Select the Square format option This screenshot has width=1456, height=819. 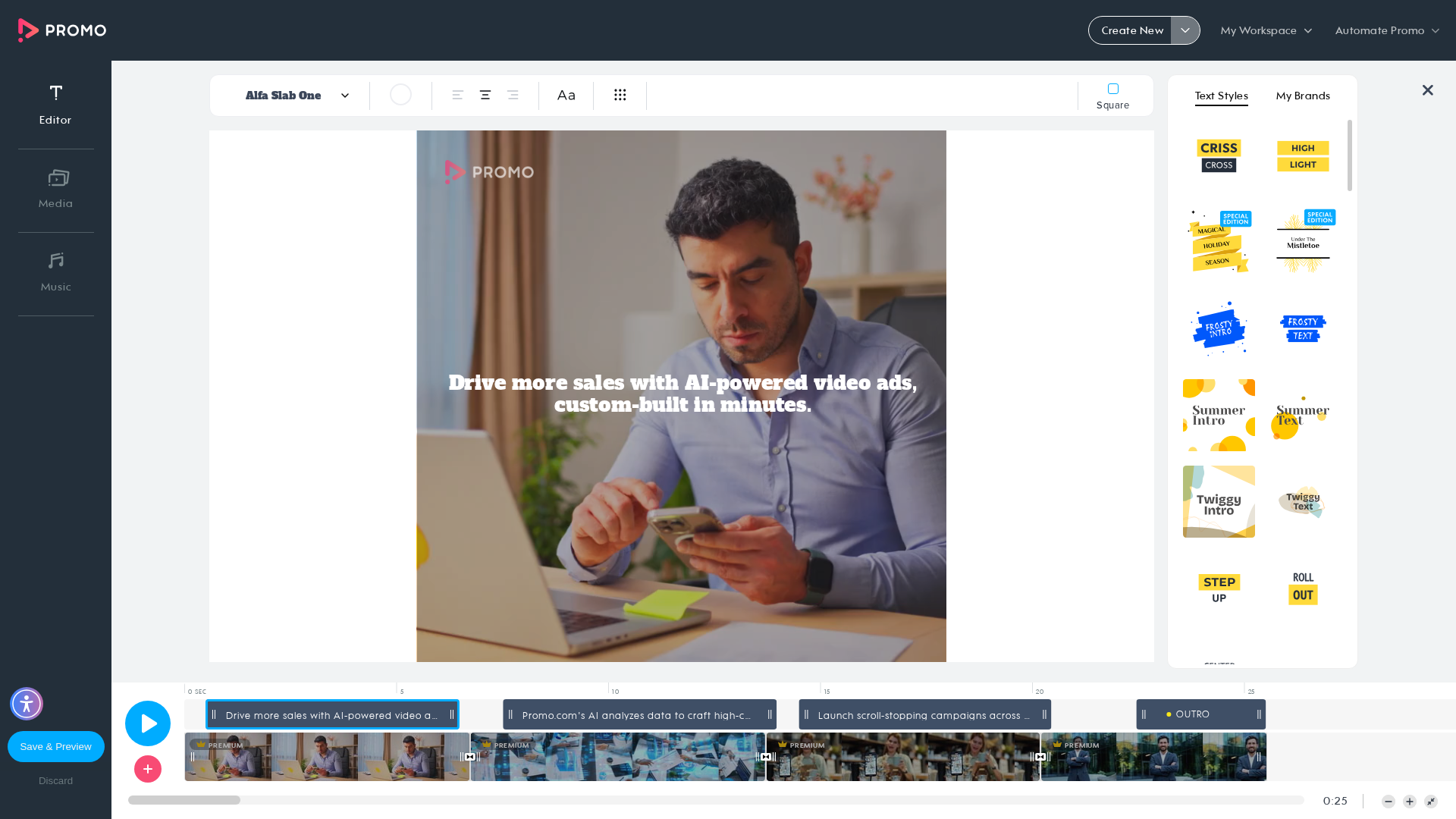point(1112,96)
